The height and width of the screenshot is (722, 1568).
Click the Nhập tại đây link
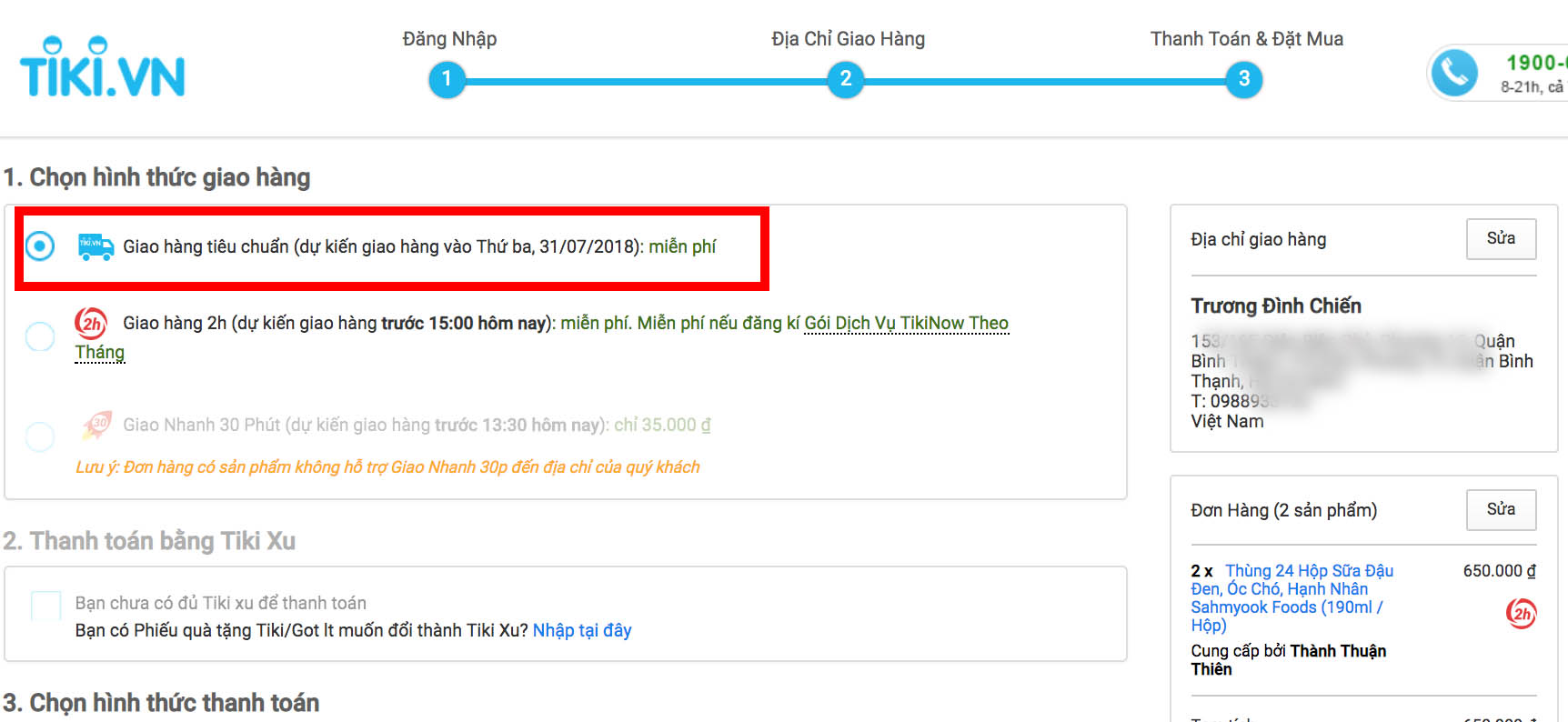click(x=582, y=630)
